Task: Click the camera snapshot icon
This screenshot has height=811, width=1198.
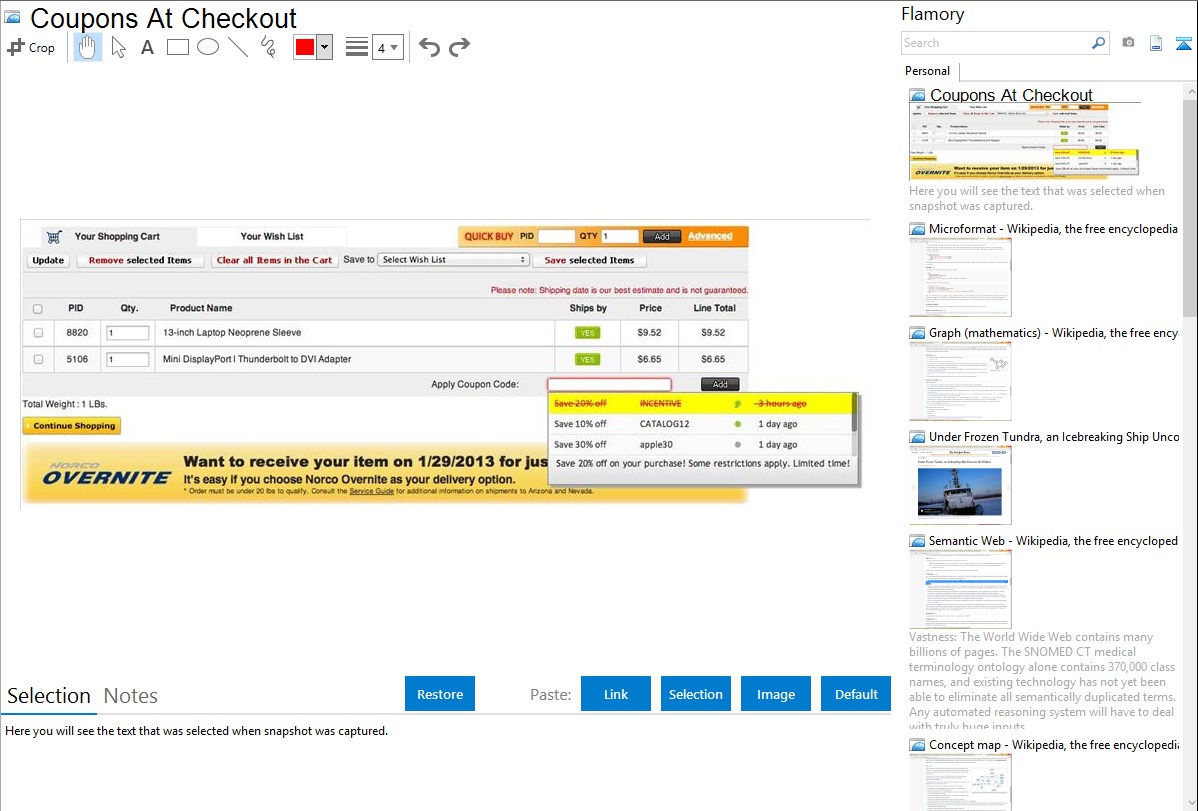Action: pos(1128,43)
